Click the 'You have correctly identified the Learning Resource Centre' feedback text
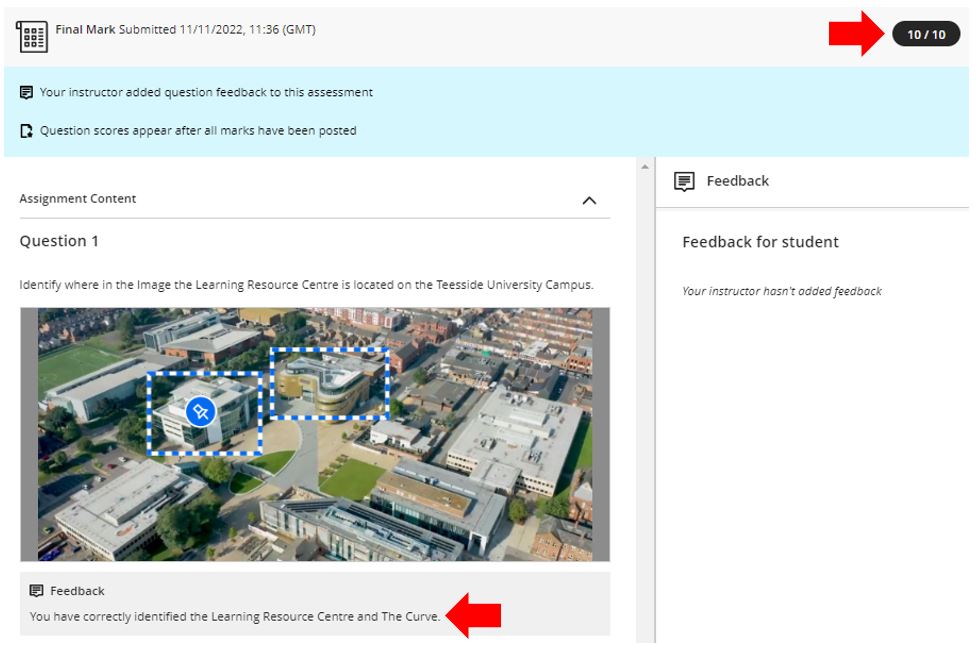Image resolution: width=976 pixels, height=645 pixels. (x=235, y=616)
